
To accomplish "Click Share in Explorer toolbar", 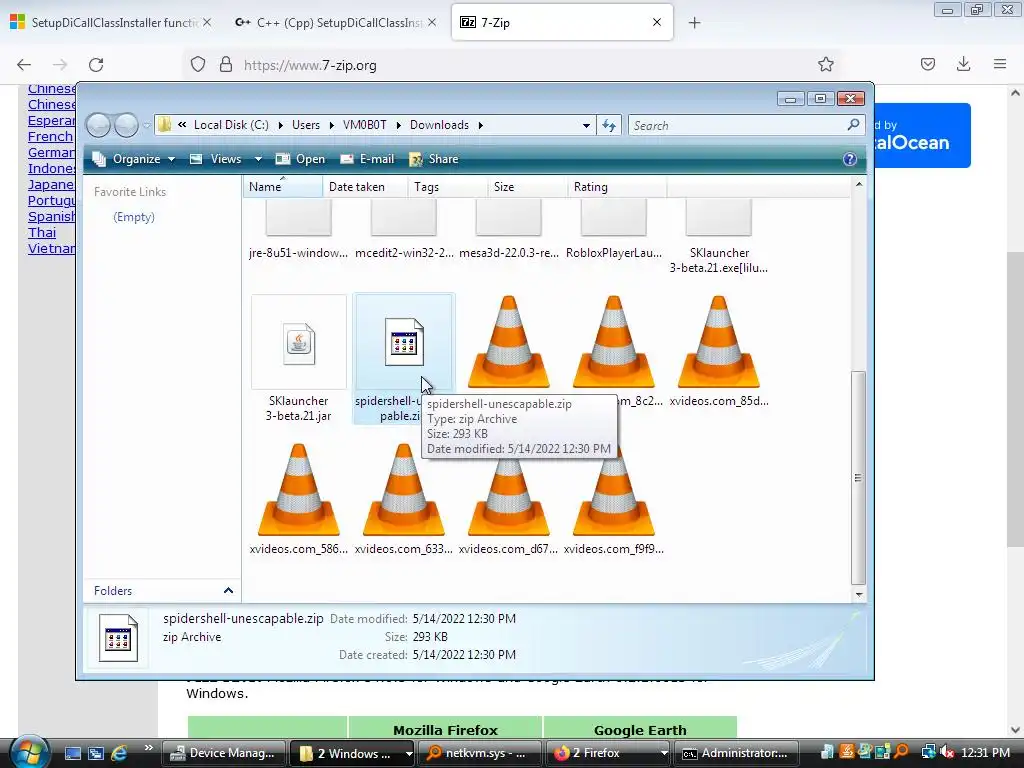I will coord(434,159).
